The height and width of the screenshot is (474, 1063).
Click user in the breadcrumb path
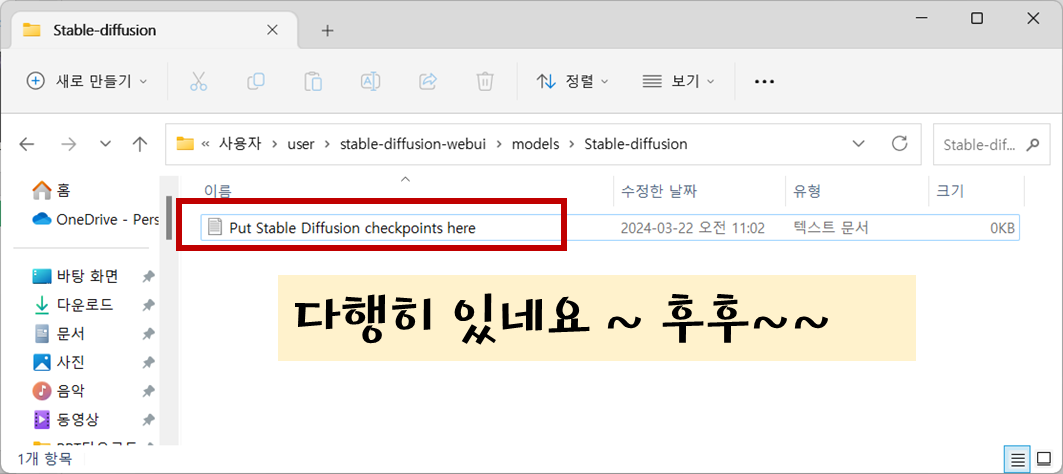(x=301, y=144)
